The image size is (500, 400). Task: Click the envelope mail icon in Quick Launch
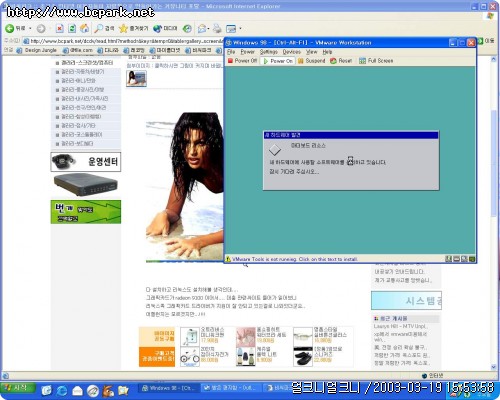[77, 391]
